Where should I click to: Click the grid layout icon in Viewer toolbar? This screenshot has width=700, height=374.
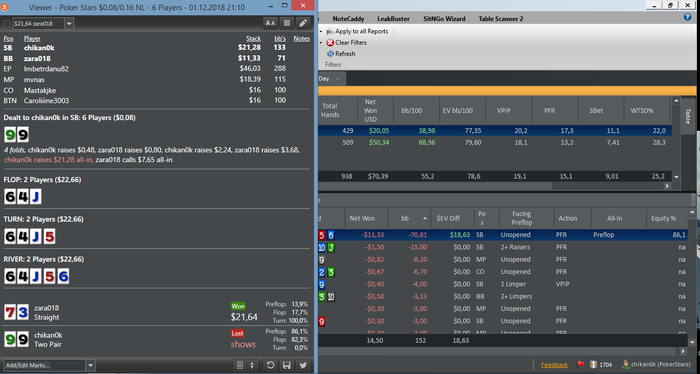pos(287,23)
